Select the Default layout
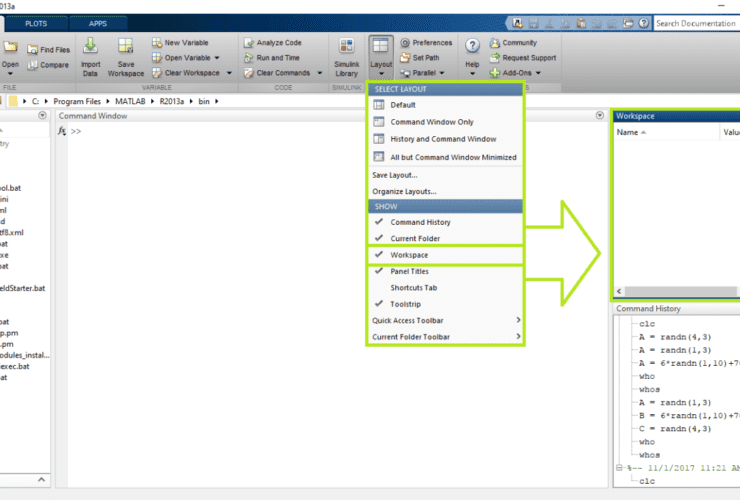 point(445,105)
